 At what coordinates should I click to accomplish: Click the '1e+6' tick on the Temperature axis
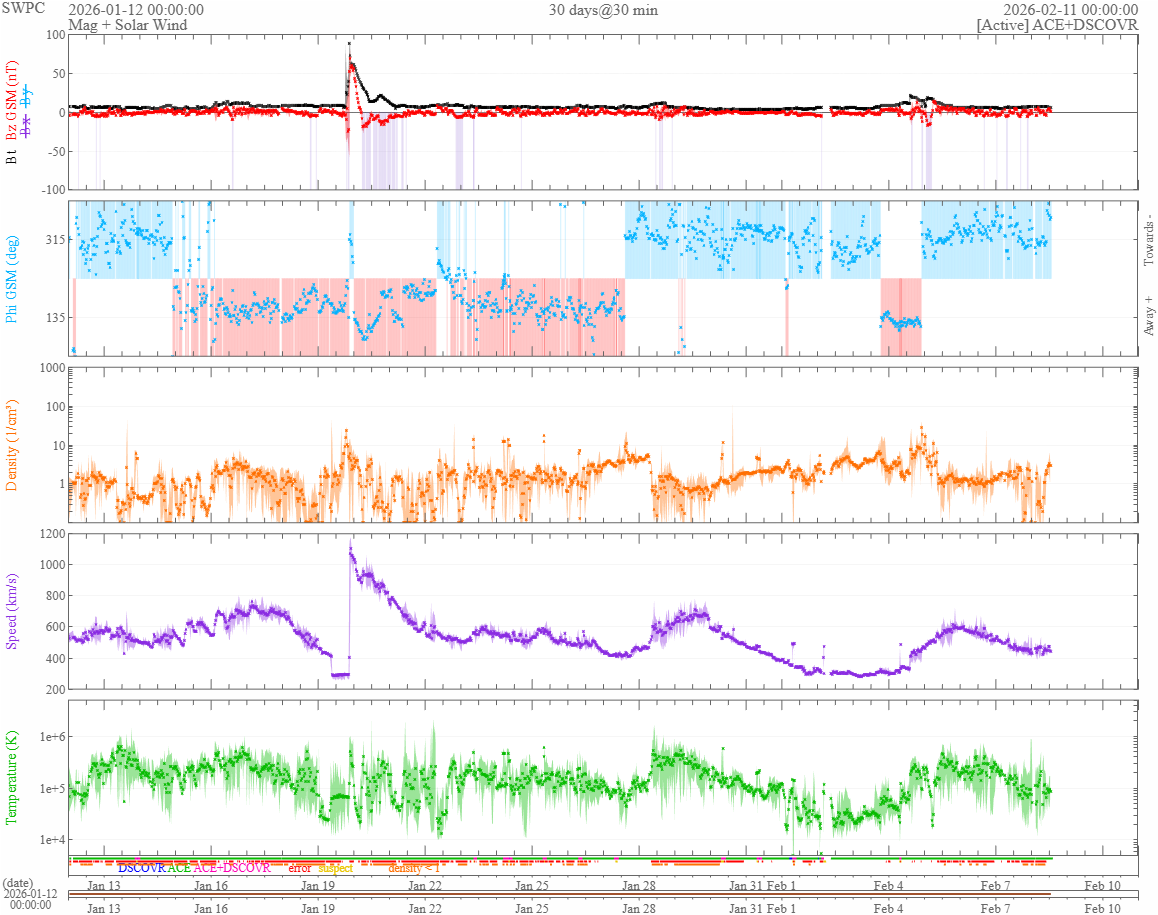53,737
